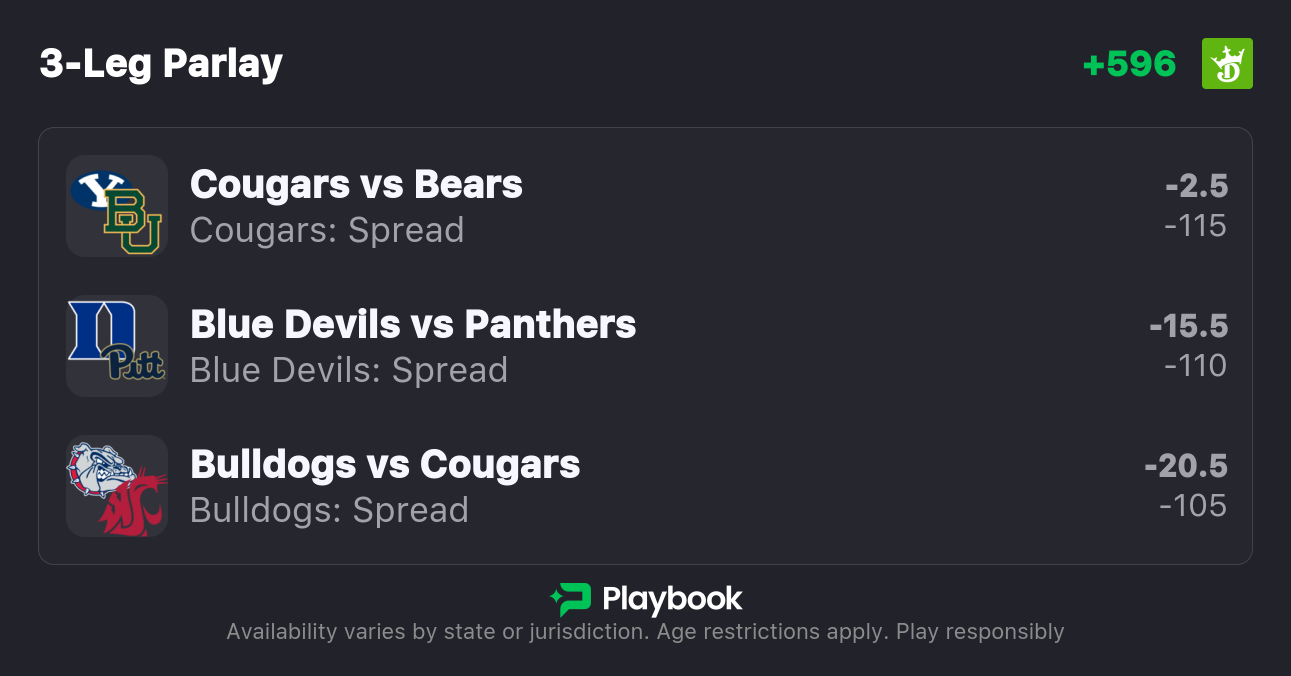Select the -15.5 spread line
This screenshot has height=676, width=1291.
(1188, 326)
